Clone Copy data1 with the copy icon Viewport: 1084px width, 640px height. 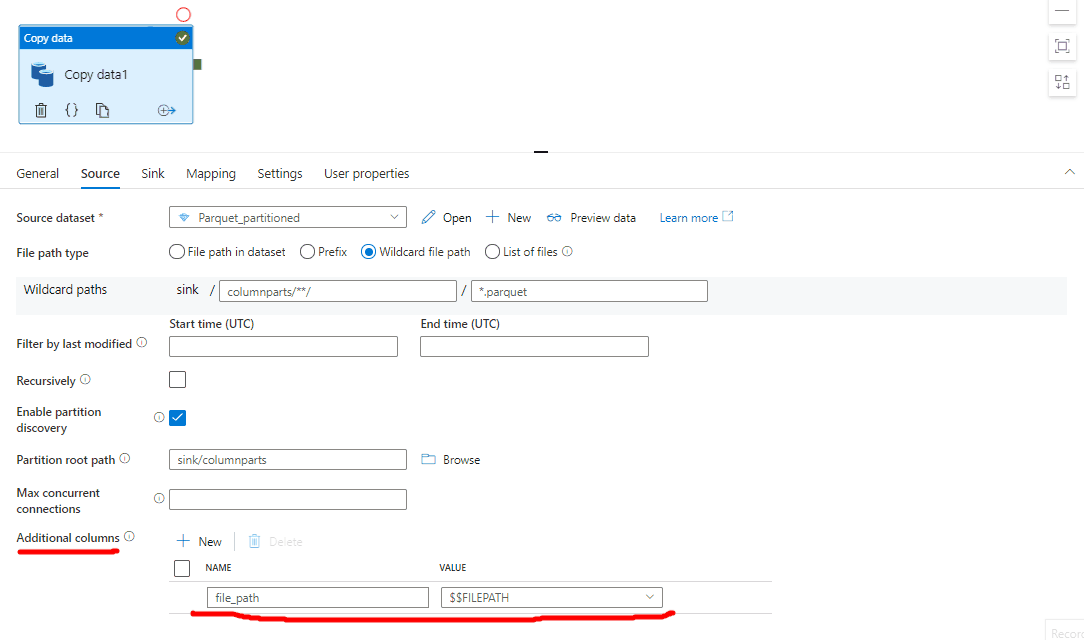[102, 110]
